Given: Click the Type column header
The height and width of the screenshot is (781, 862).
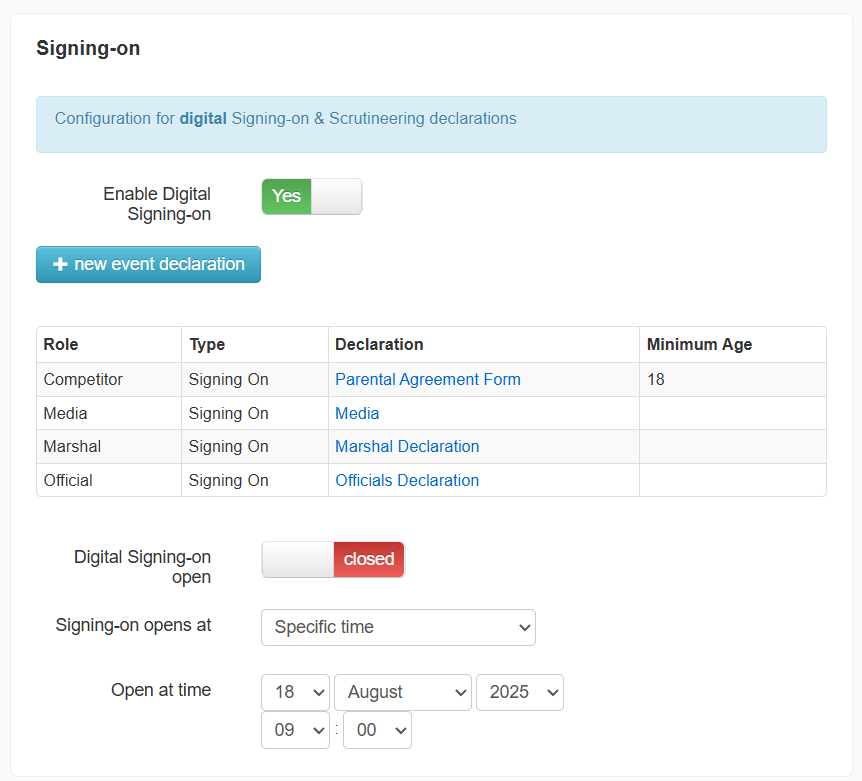Looking at the screenshot, I should 207,345.
